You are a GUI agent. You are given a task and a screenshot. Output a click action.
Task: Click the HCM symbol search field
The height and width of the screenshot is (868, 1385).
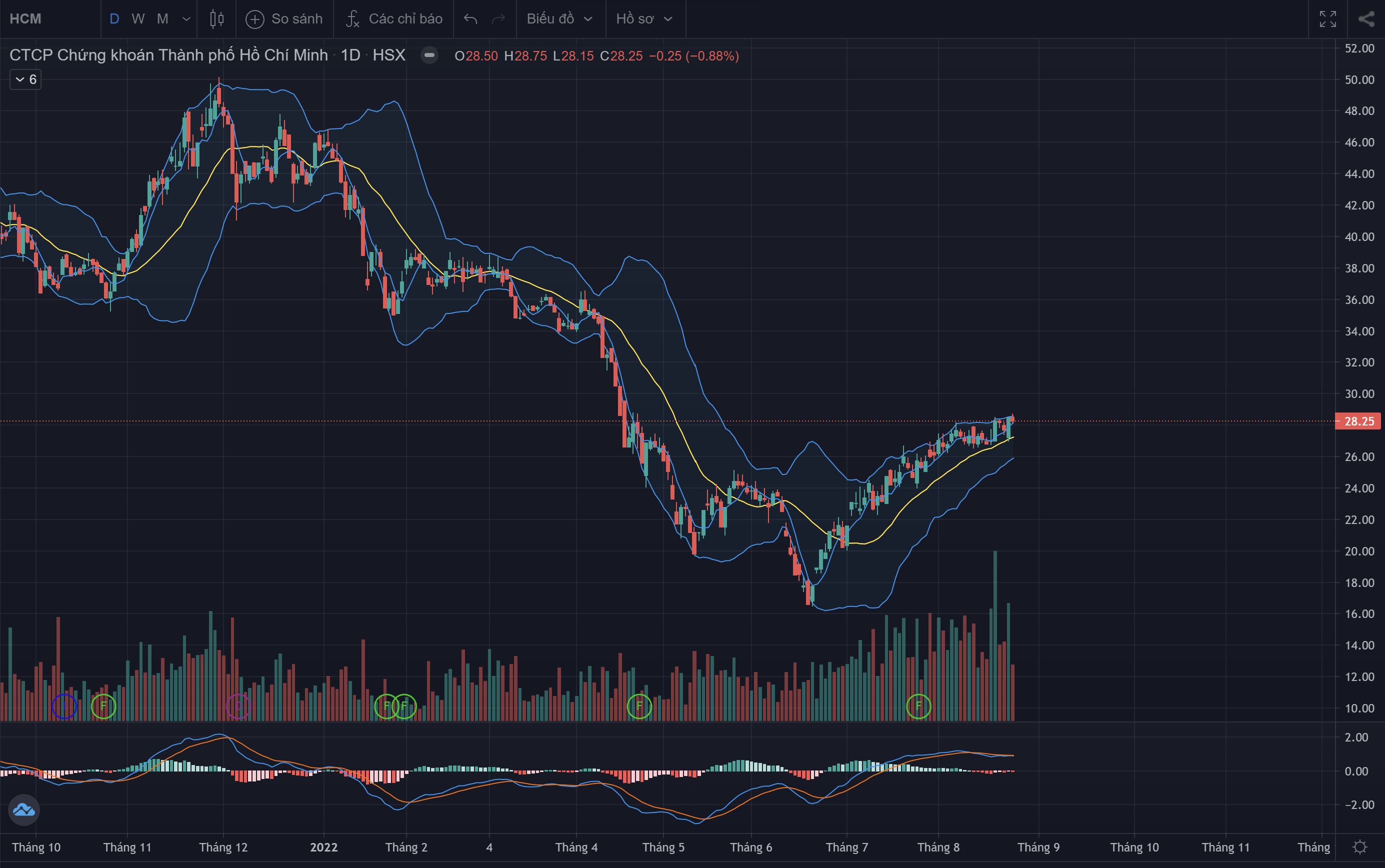50,19
